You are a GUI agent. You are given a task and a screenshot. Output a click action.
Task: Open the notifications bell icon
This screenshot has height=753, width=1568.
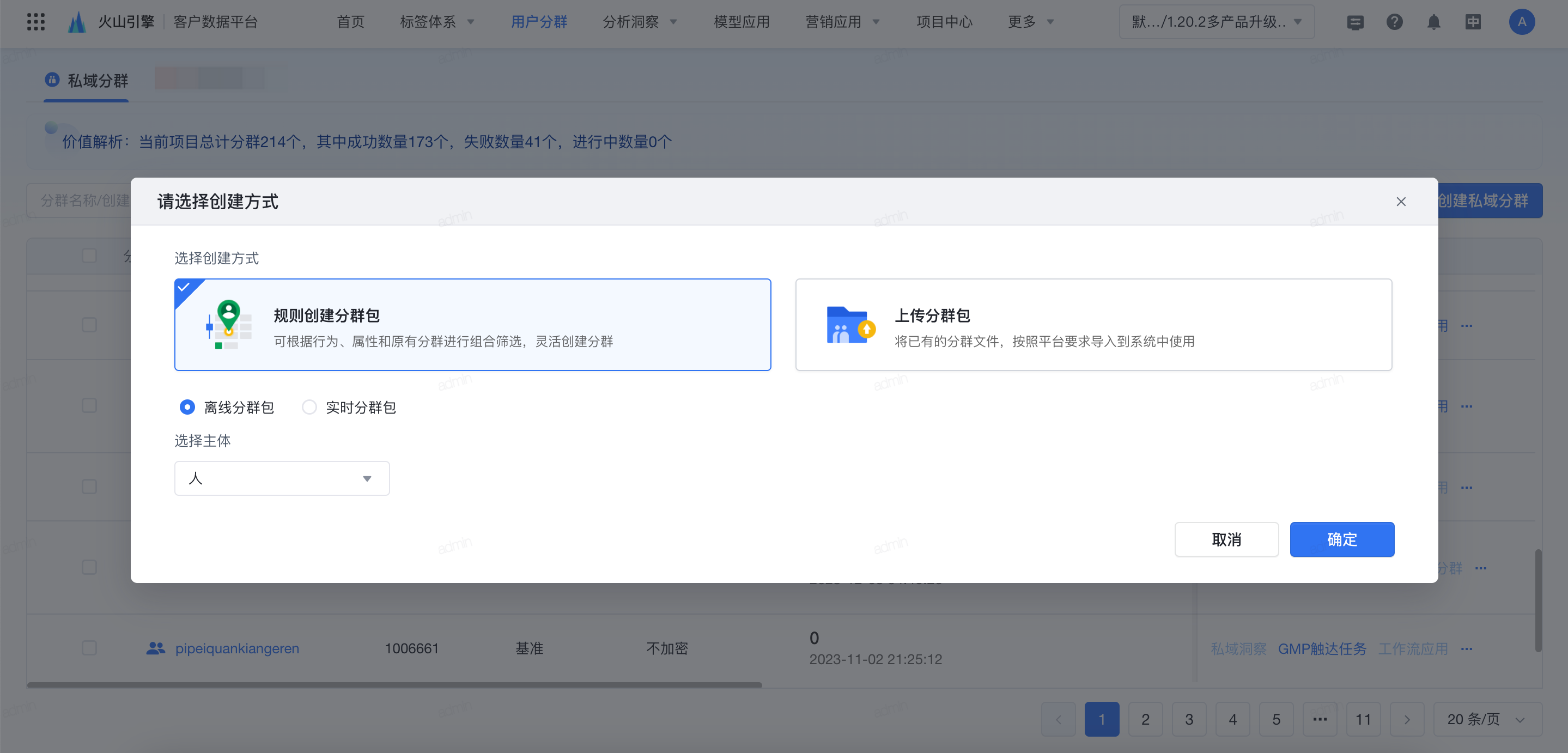point(1434,22)
